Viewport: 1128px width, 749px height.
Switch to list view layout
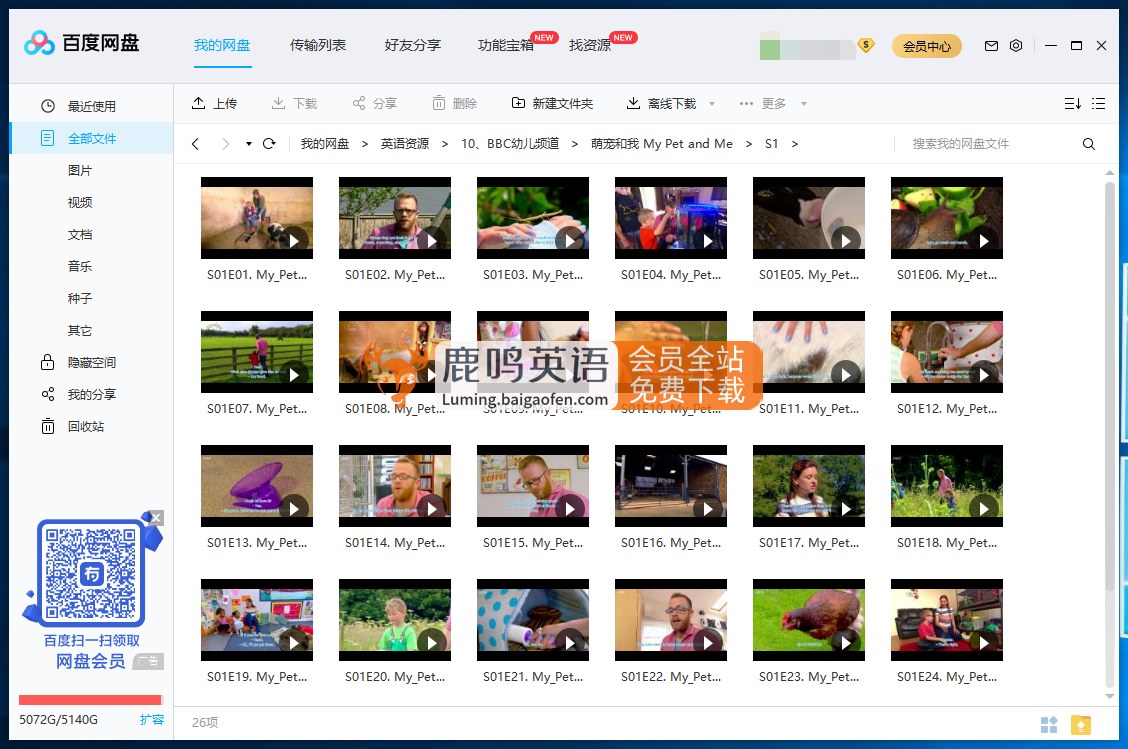(x=1097, y=103)
